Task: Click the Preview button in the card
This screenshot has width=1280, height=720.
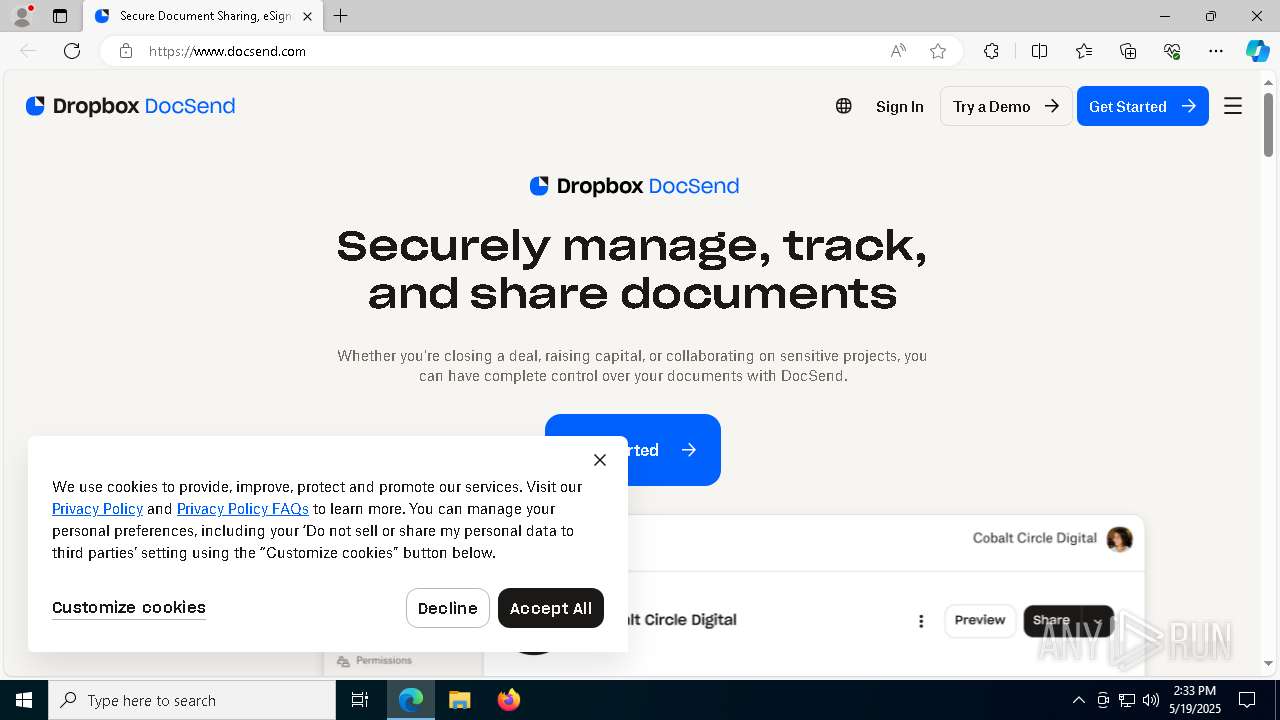Action: (980, 620)
